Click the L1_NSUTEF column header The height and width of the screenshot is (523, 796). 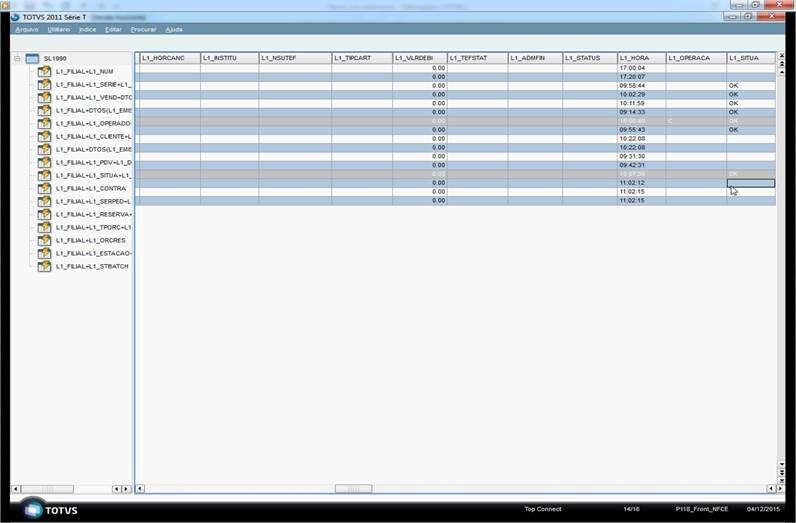pyautogui.click(x=295, y=58)
